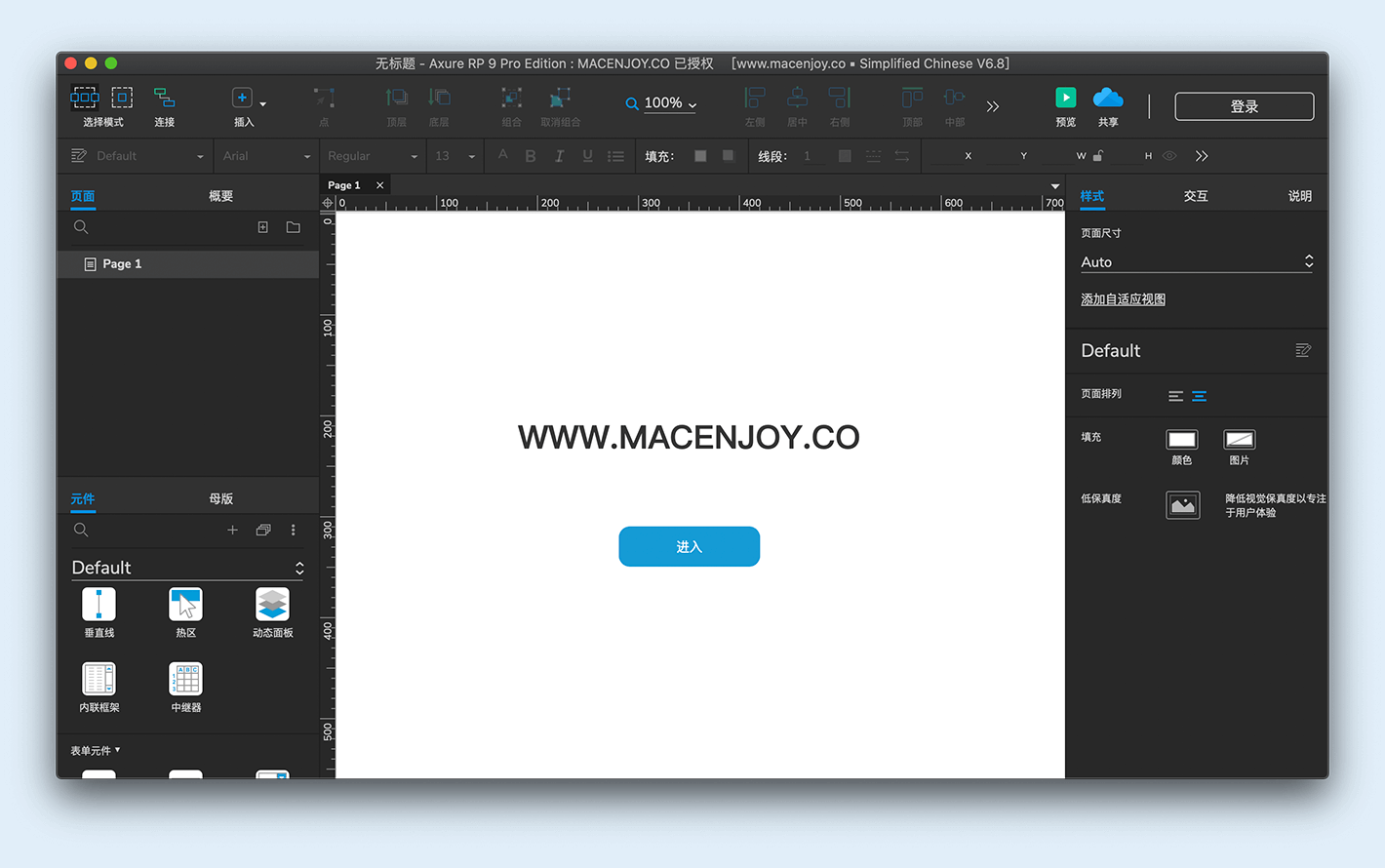Toggle bold text formatting
The height and width of the screenshot is (868, 1385).
pyautogui.click(x=530, y=155)
